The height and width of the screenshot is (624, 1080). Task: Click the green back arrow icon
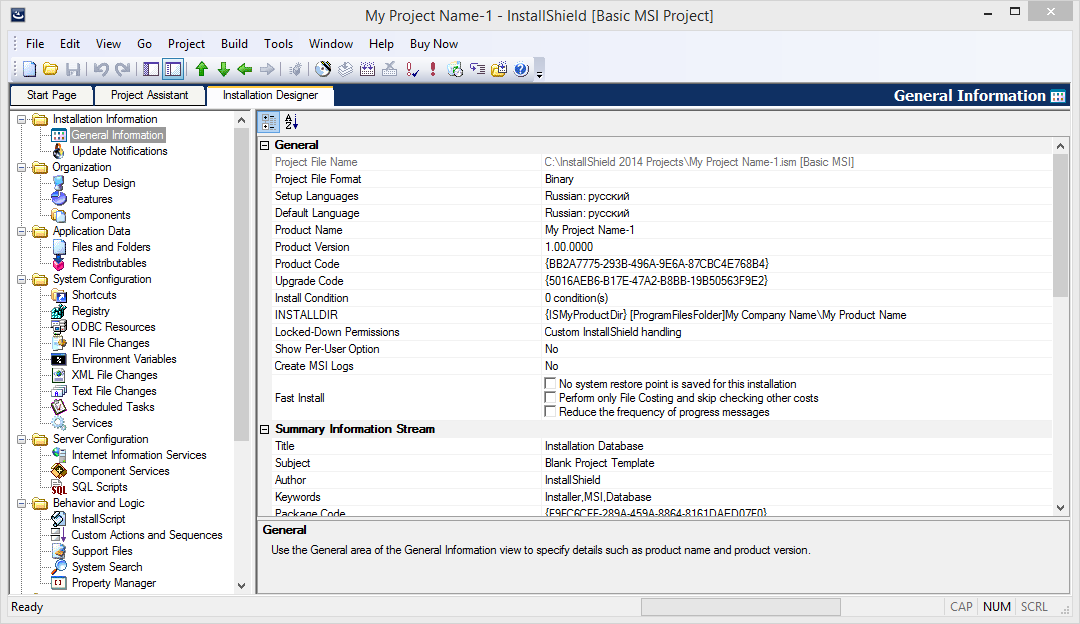pyautogui.click(x=245, y=69)
